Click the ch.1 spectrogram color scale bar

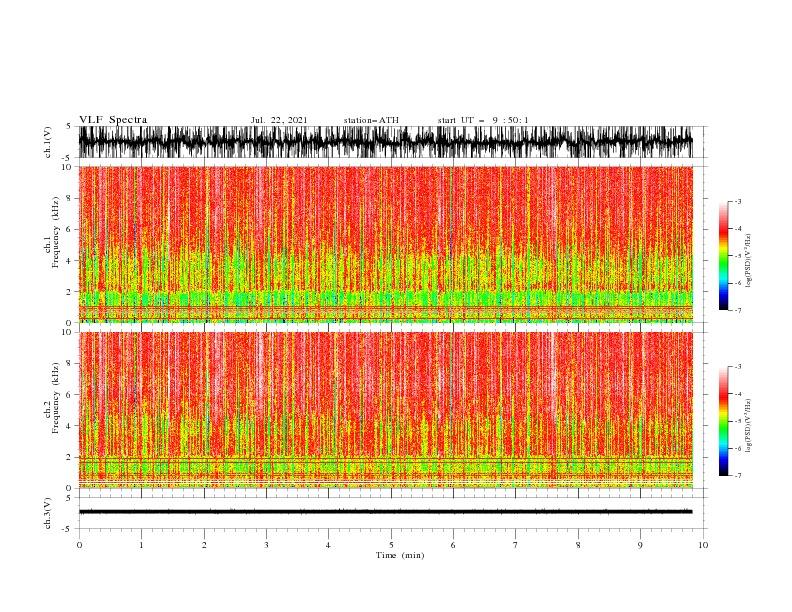(723, 256)
